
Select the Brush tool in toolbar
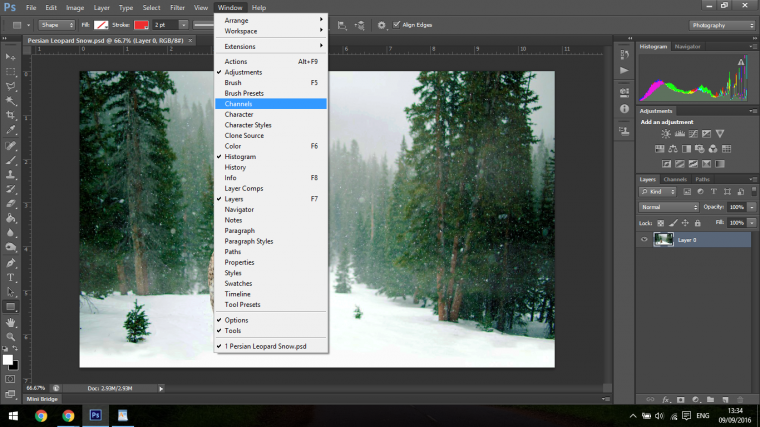pyautogui.click(x=10, y=160)
